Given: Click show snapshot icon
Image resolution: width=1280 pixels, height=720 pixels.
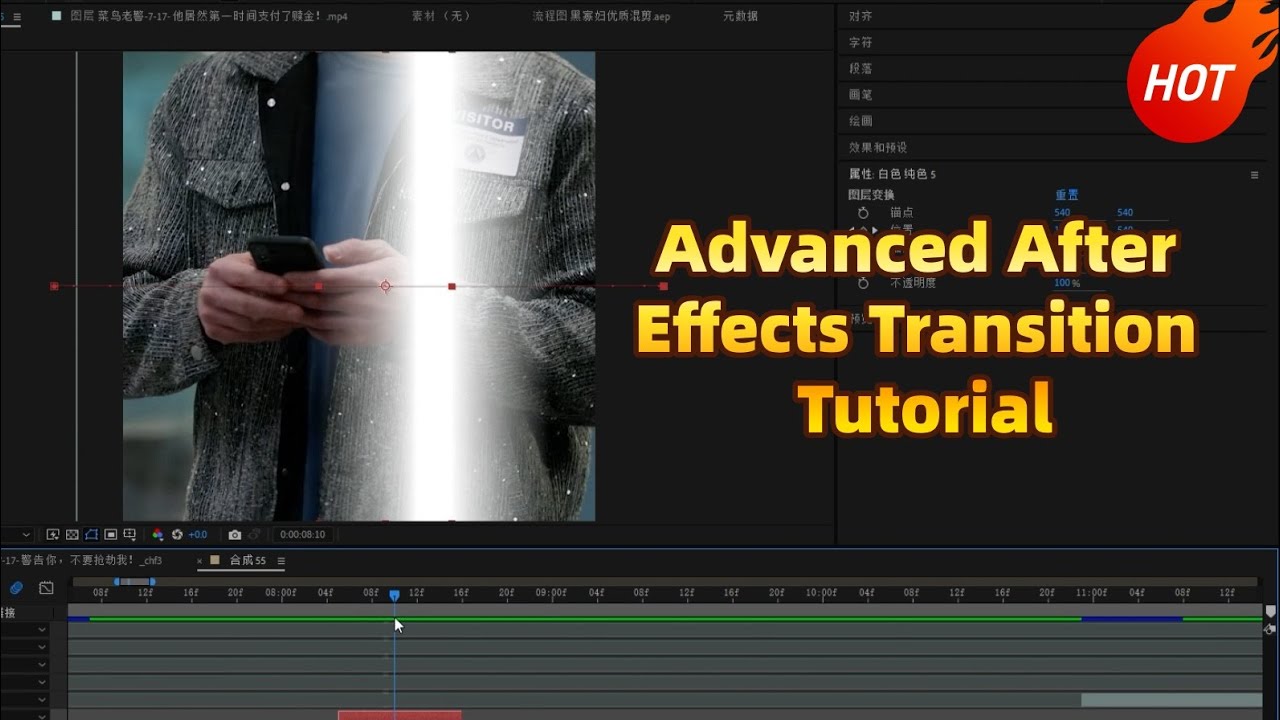Looking at the screenshot, I should pos(254,535).
